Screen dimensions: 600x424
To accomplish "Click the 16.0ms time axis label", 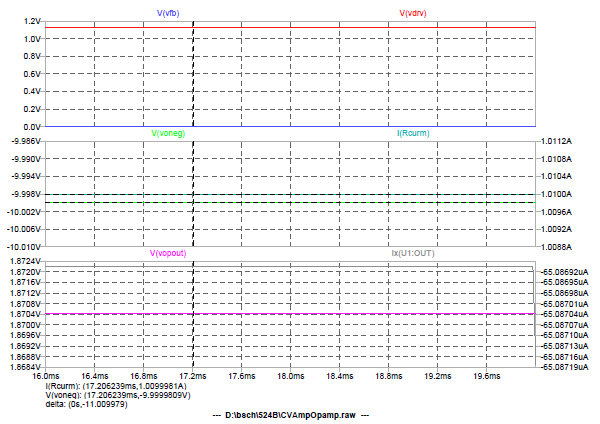I will click(46, 376).
